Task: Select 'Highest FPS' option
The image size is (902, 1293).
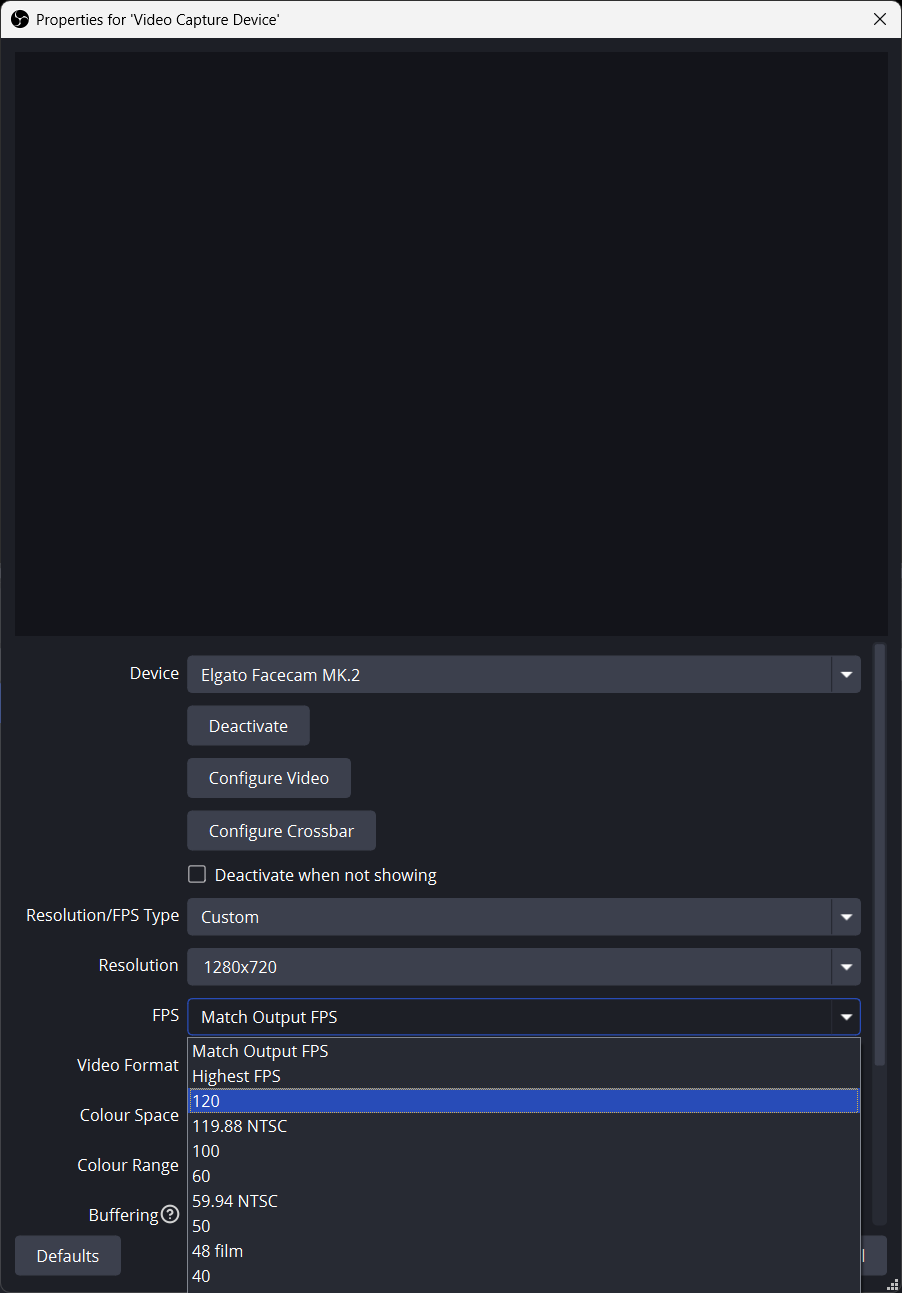Action: click(236, 1076)
